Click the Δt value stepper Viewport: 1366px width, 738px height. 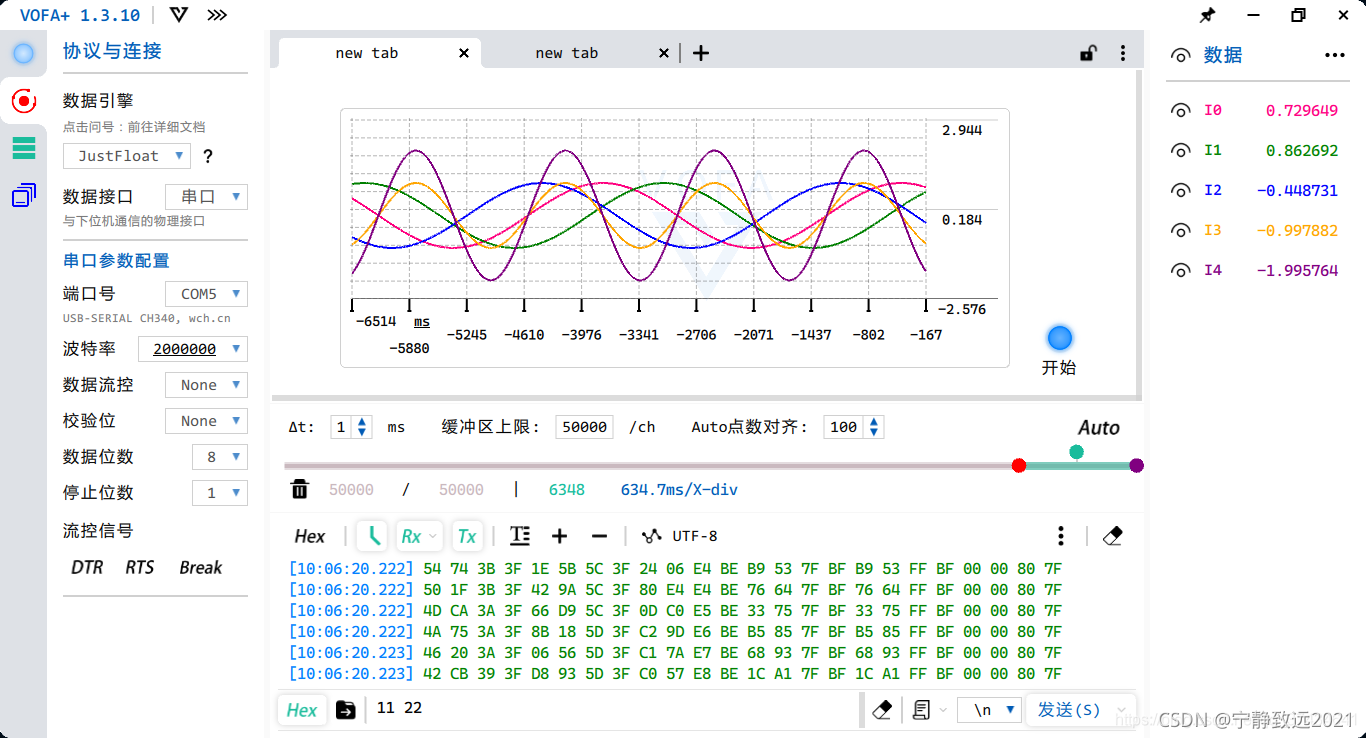click(351, 427)
